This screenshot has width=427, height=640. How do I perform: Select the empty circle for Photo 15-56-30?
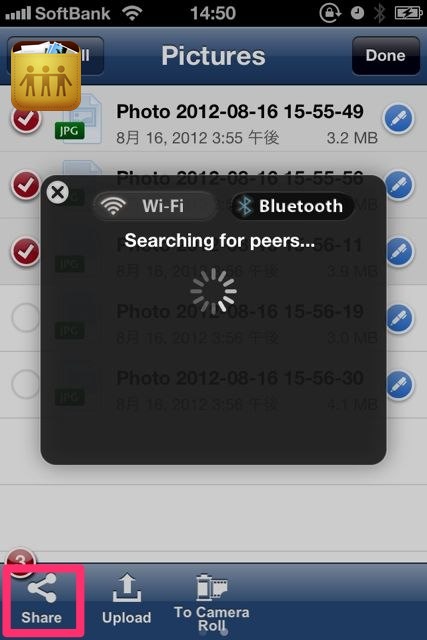pyautogui.click(x=26, y=384)
